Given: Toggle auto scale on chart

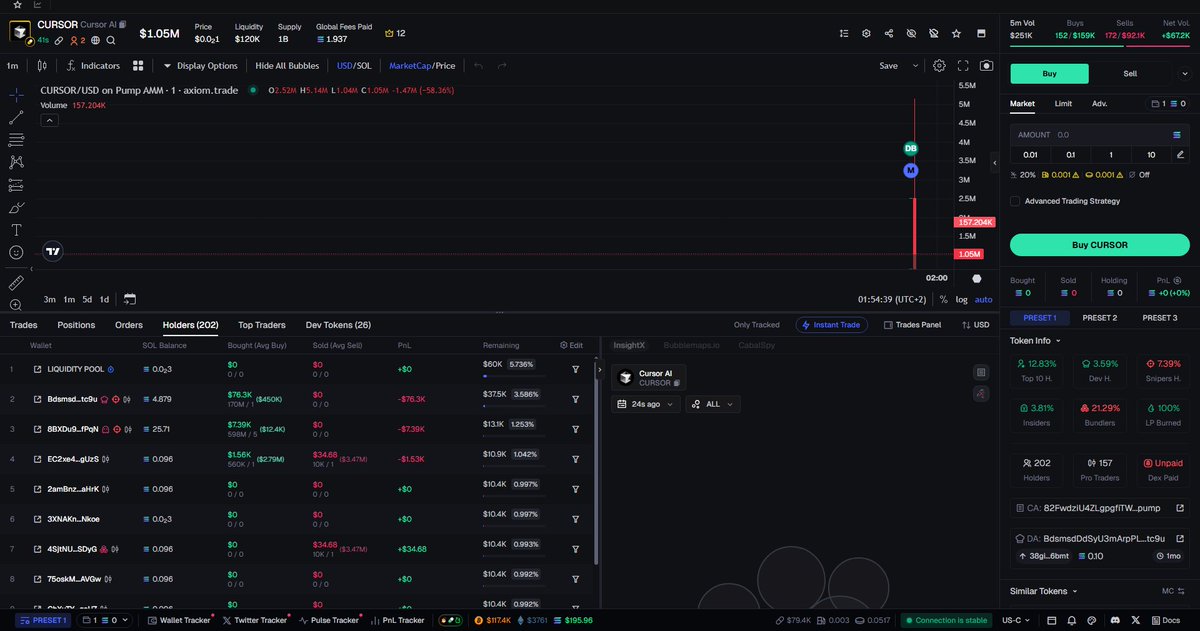Looking at the screenshot, I should [x=984, y=299].
